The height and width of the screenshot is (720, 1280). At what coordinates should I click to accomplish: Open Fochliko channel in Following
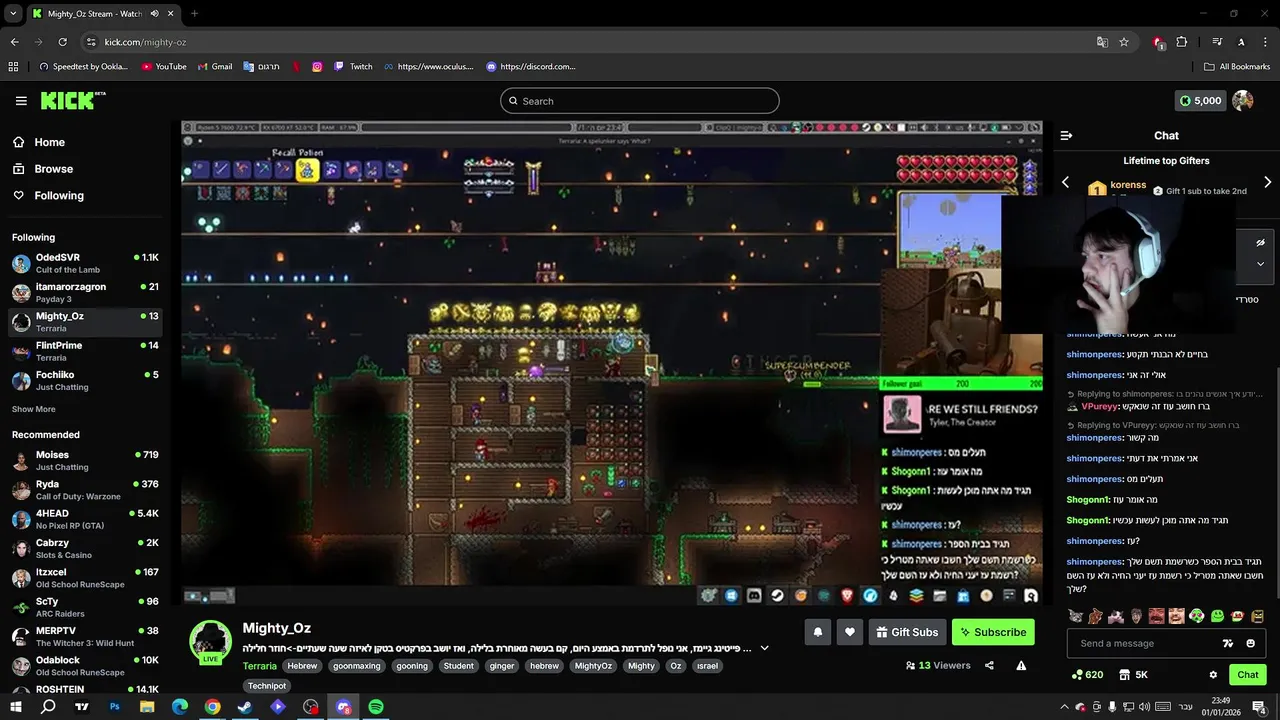[x=85, y=381]
